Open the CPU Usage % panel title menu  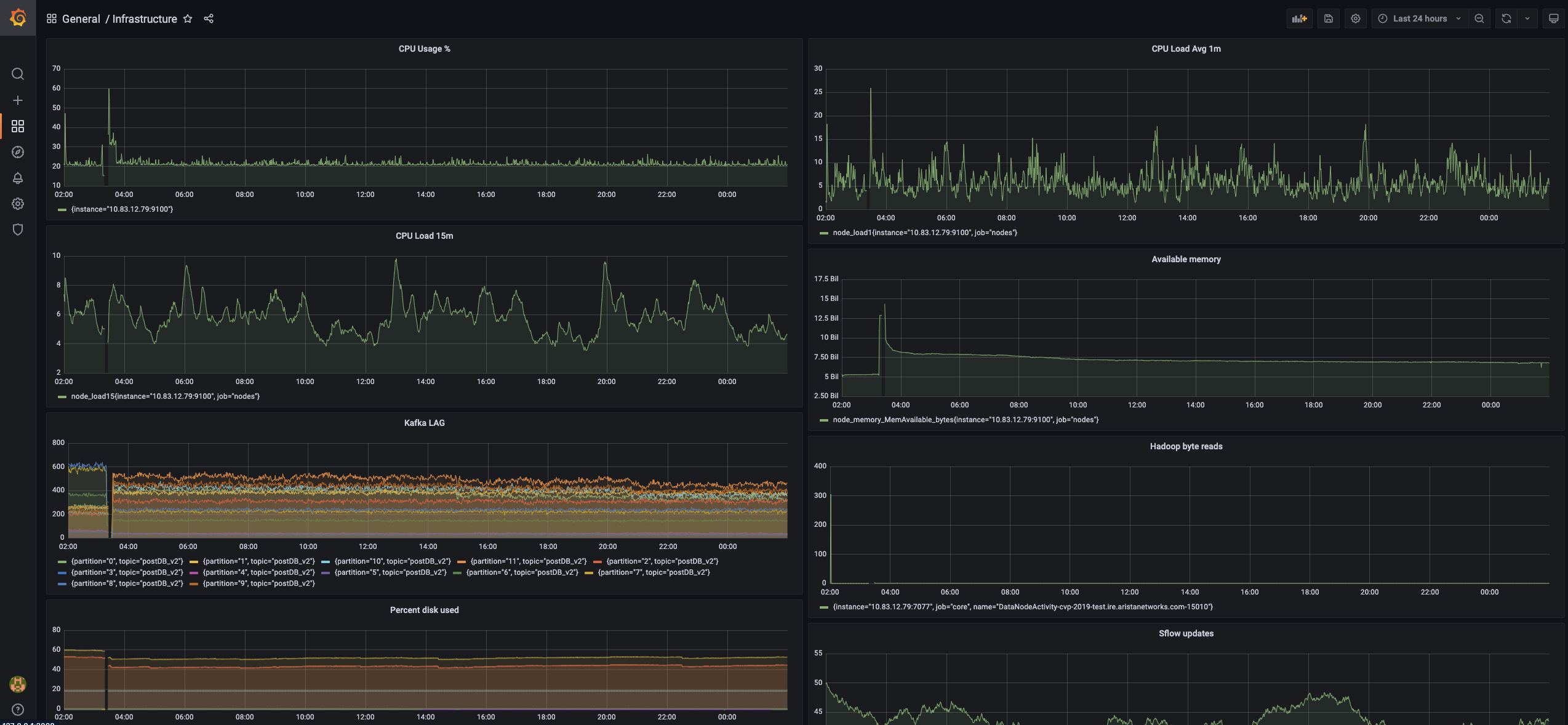click(x=424, y=49)
